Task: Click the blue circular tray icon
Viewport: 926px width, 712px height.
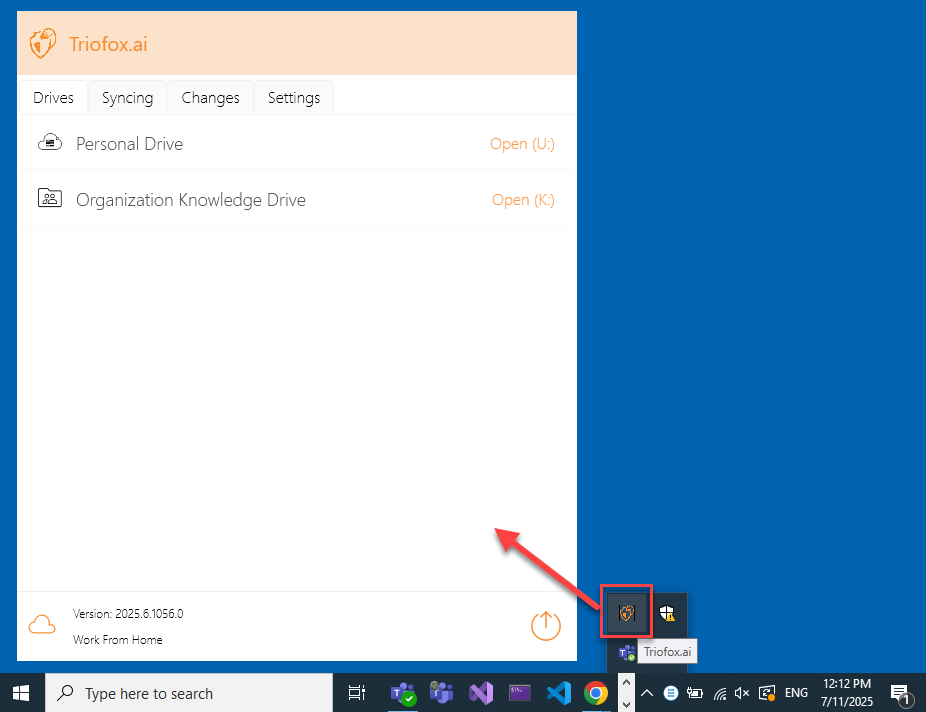Action: [x=671, y=693]
